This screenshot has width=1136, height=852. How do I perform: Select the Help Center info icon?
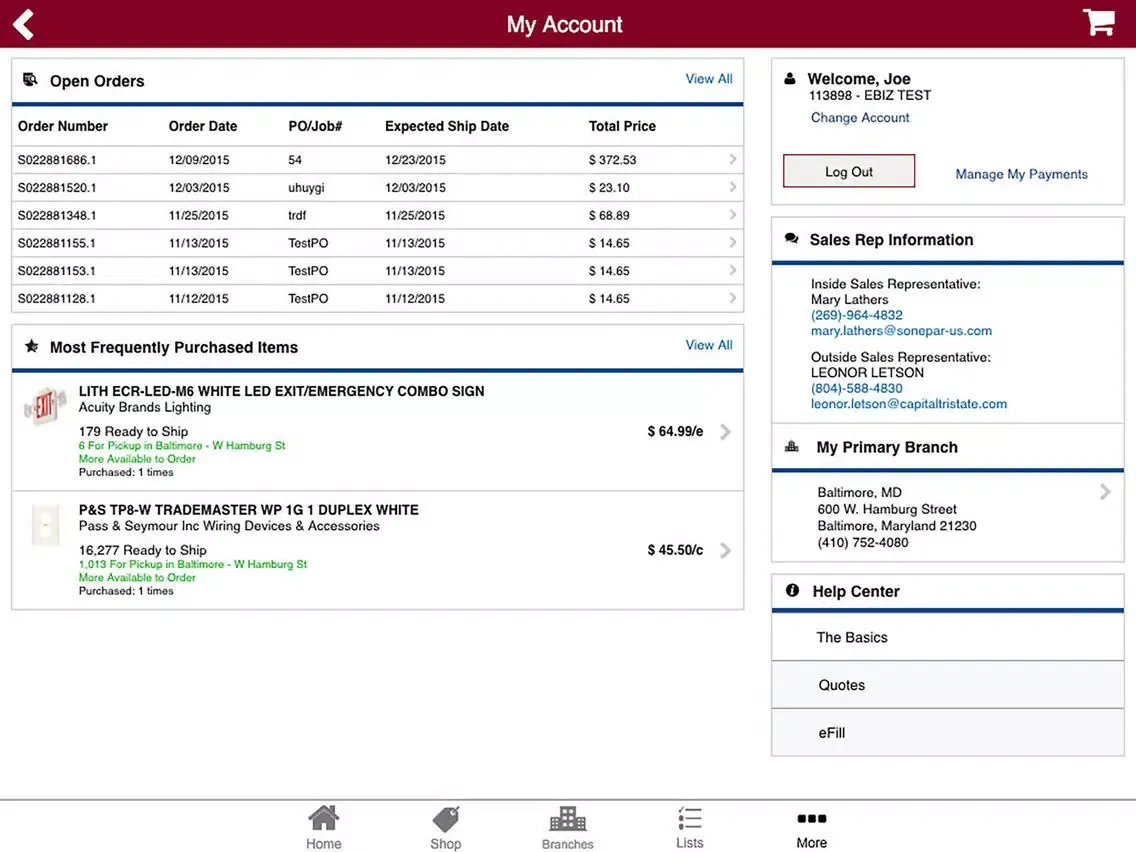coord(792,590)
